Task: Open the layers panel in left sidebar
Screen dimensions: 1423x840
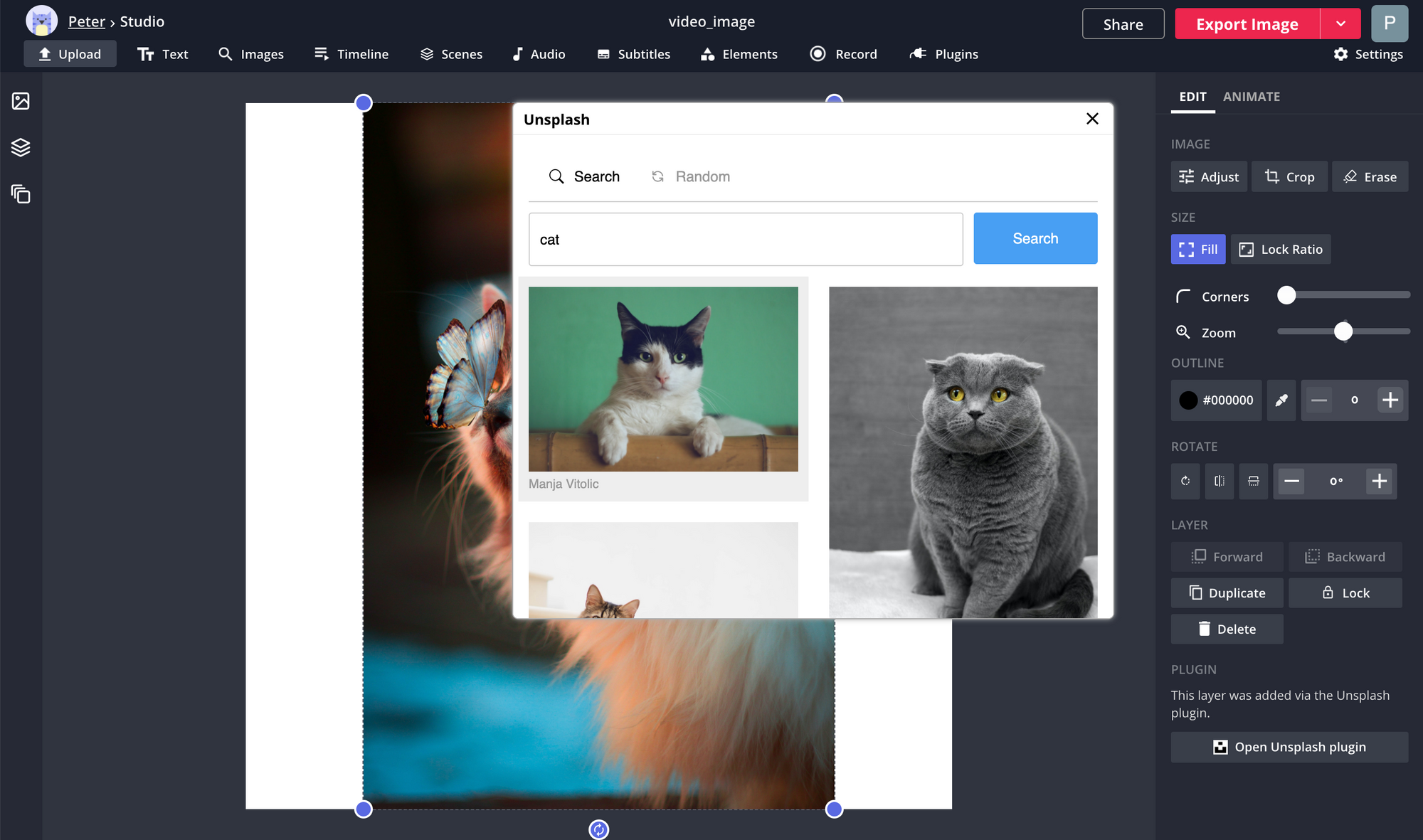Action: (21, 147)
